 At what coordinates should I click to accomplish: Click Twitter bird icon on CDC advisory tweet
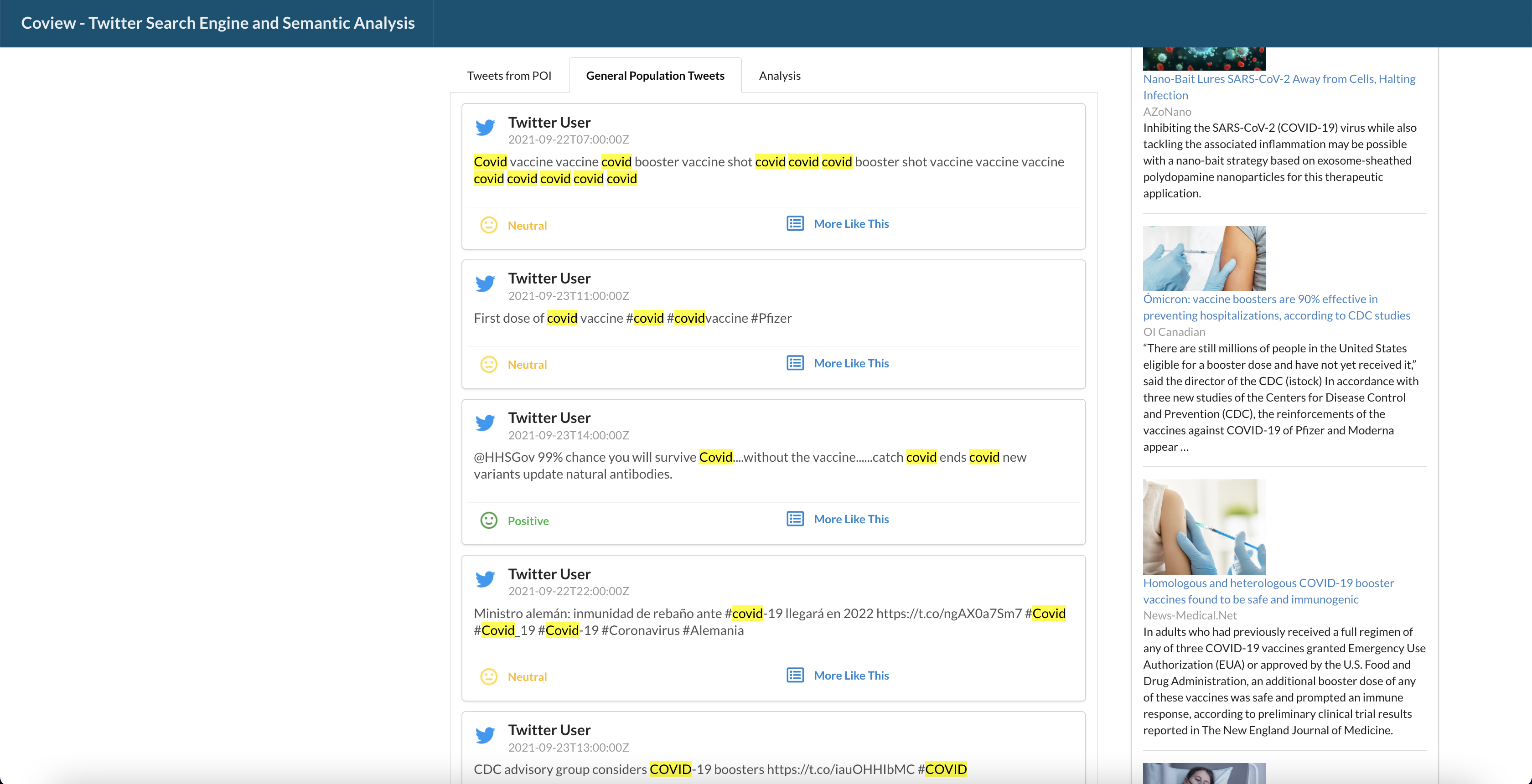[x=485, y=735]
